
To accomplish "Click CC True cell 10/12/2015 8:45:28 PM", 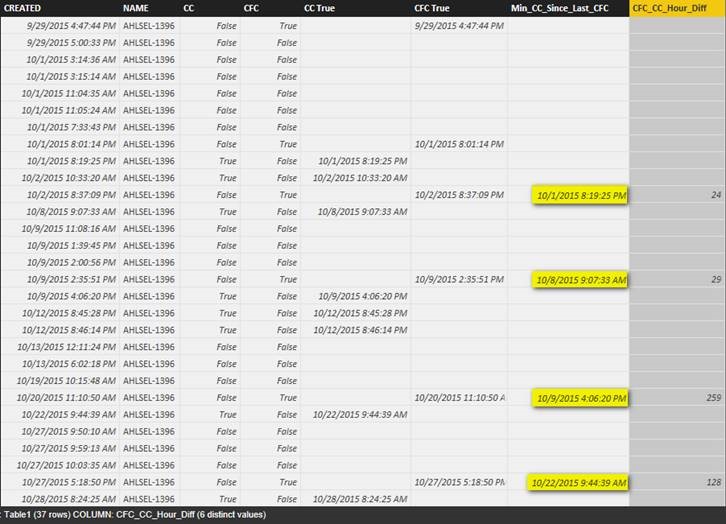I will tap(360, 313).
